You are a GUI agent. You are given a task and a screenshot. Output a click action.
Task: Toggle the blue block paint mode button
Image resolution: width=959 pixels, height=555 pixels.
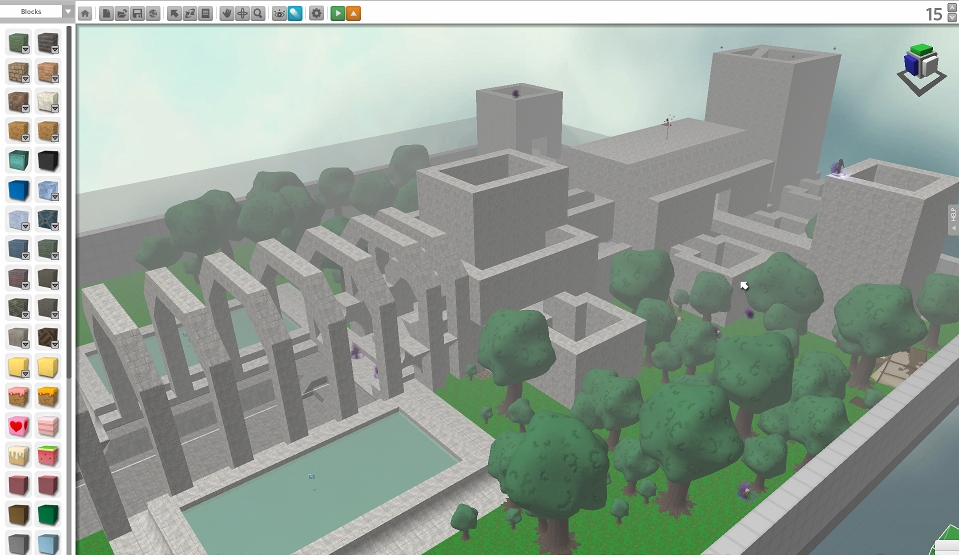click(295, 14)
